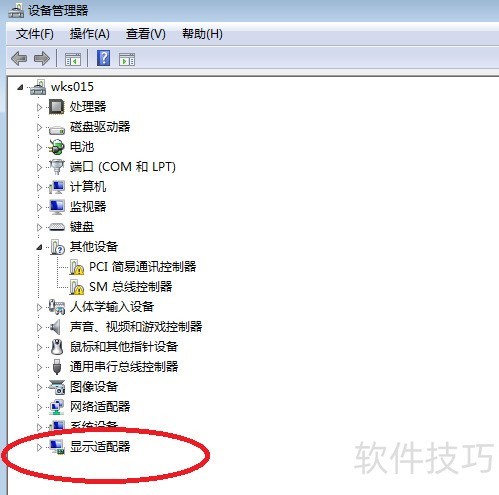Click the action pane toolbar icon
Screen dimensions: 499x495
click(x=127, y=59)
